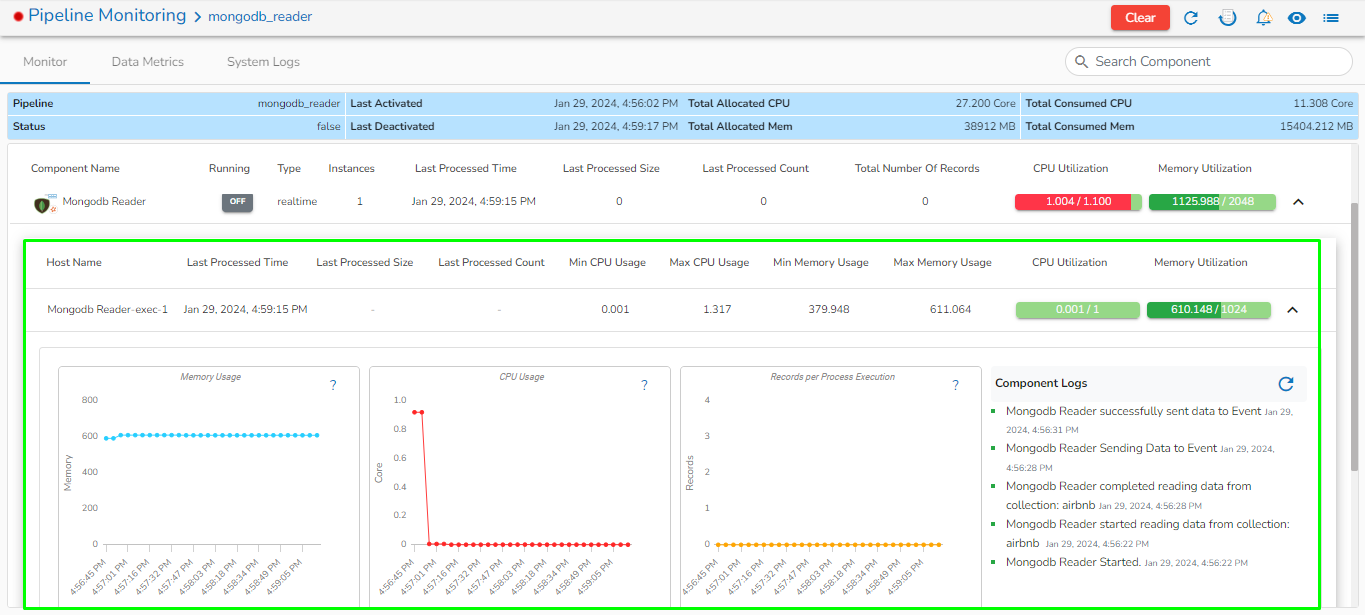Image resolution: width=1365 pixels, height=615 pixels.
Task: Open the Pipeline Monitoring breadcrumb link
Action: (x=107, y=16)
